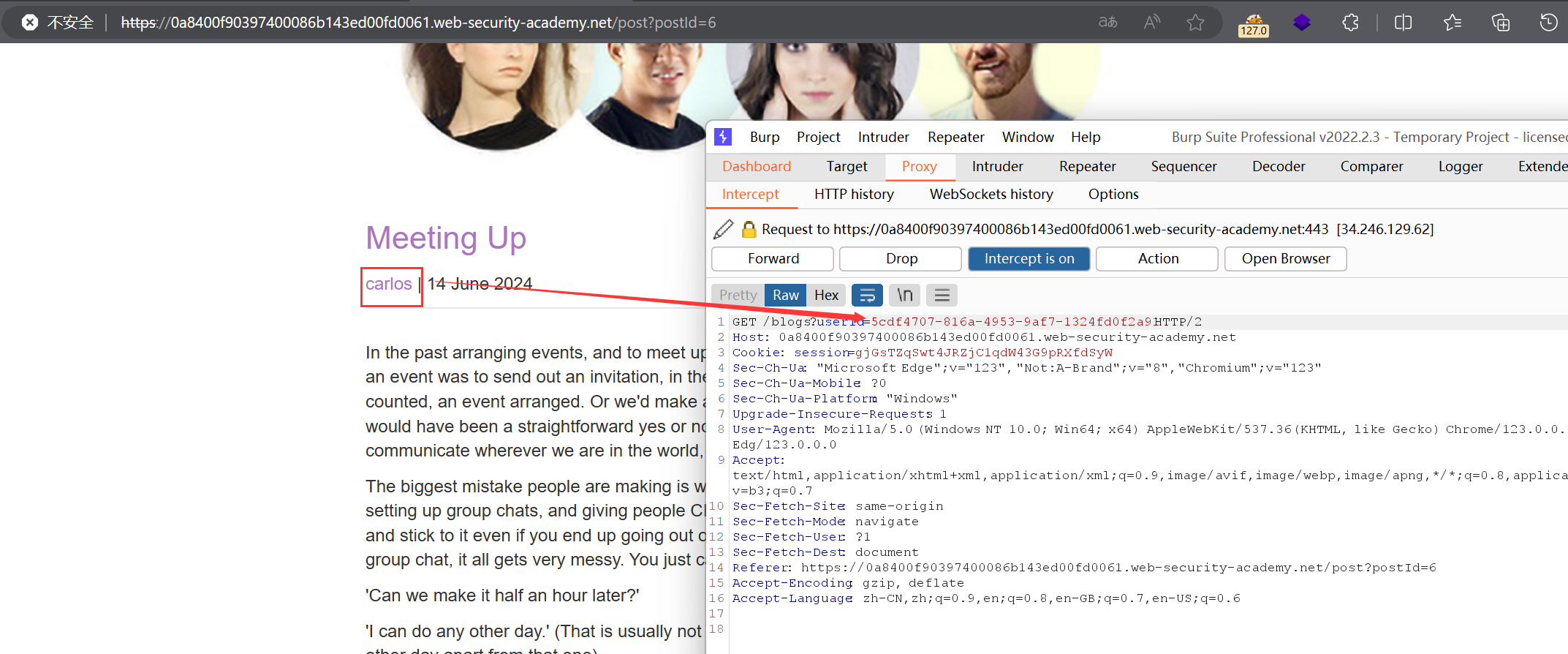Click the read aloud icon in address bar
The width and height of the screenshot is (1568, 654).
[x=1152, y=23]
